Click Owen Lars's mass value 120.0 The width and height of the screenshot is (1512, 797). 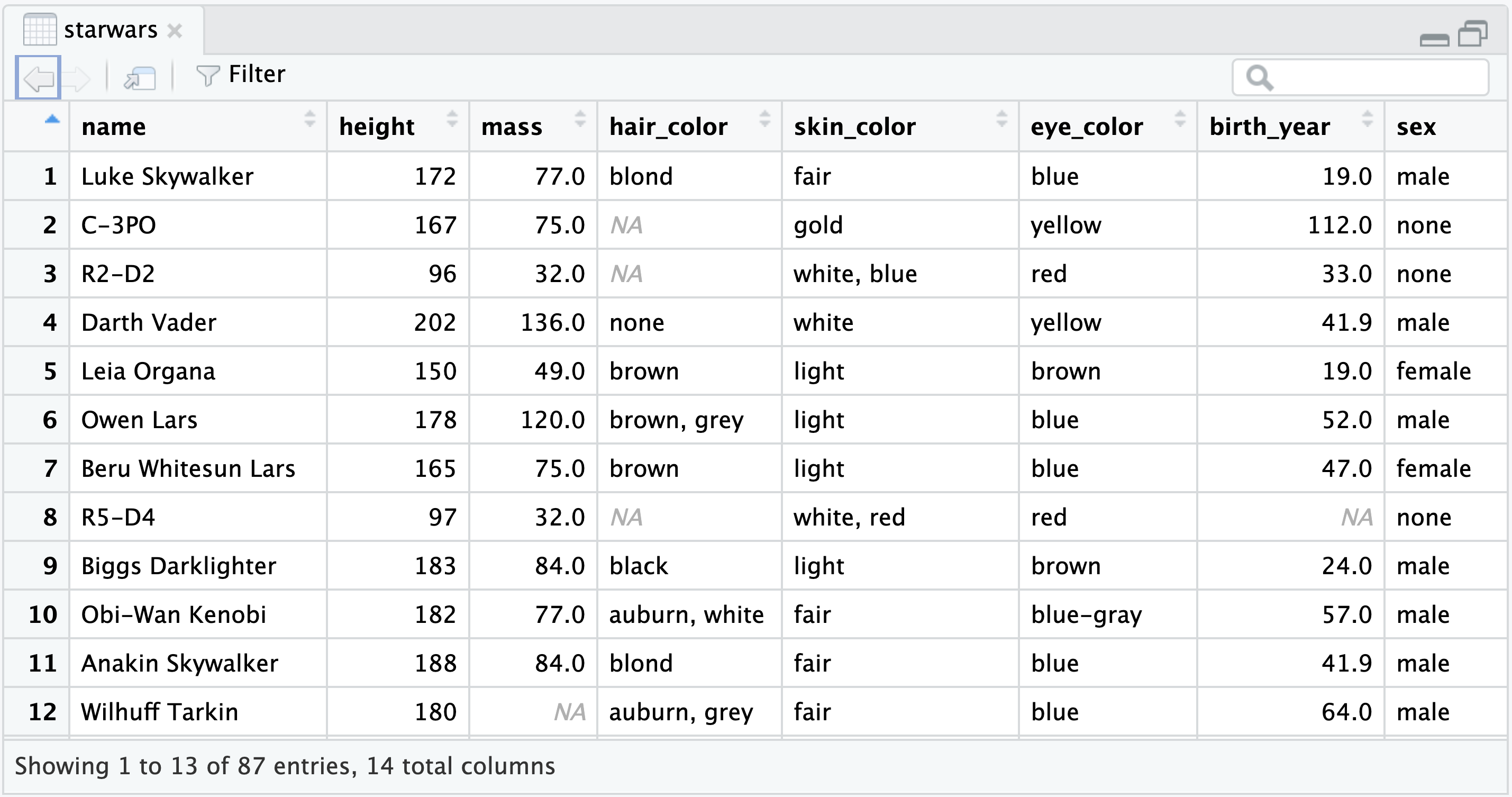(552, 420)
